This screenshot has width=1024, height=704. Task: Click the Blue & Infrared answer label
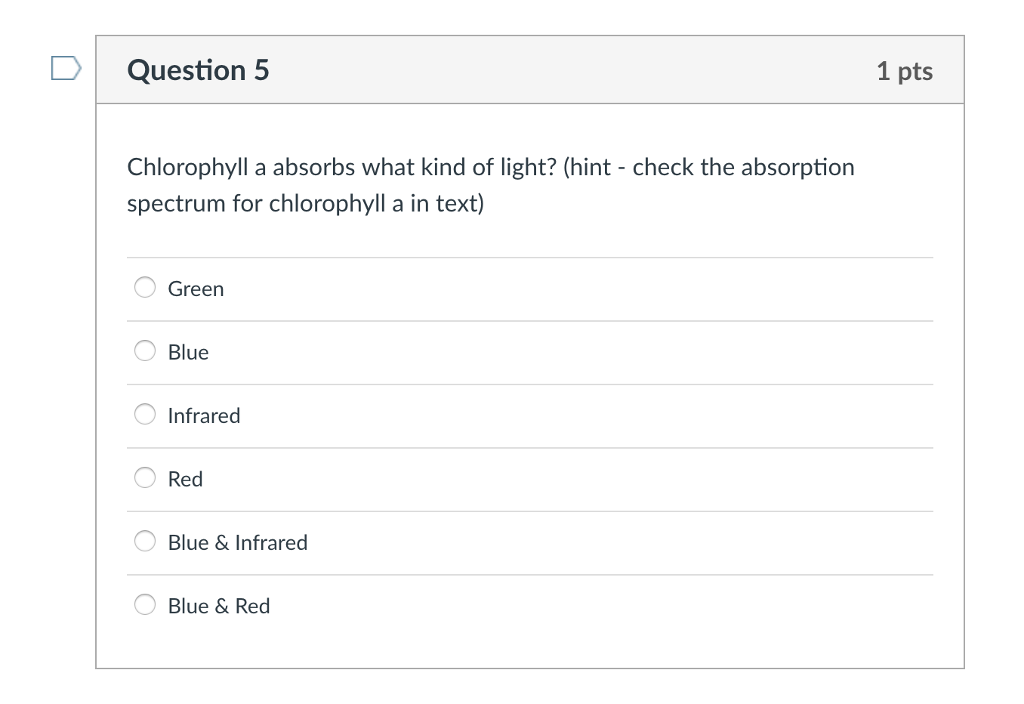coord(237,543)
